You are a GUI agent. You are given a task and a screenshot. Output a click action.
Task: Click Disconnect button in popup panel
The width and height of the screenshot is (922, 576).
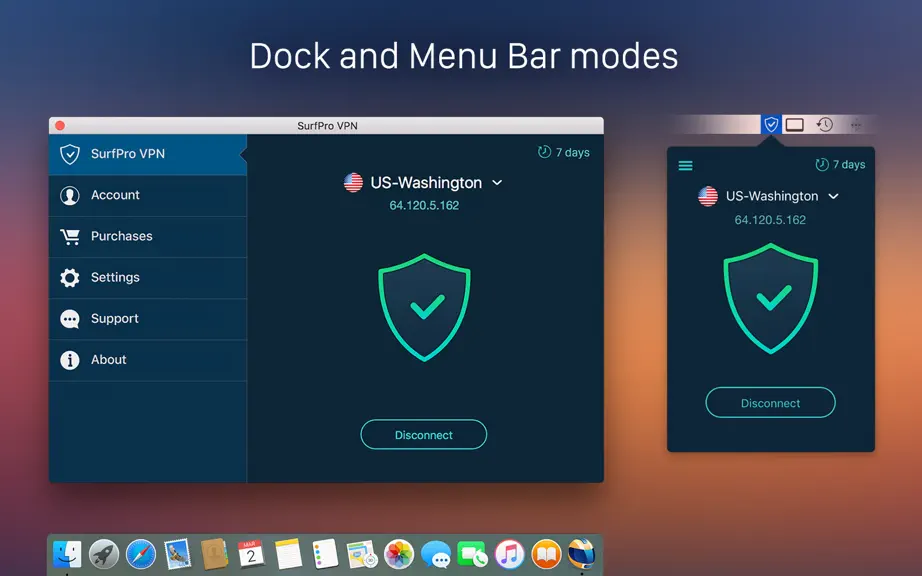pos(770,403)
